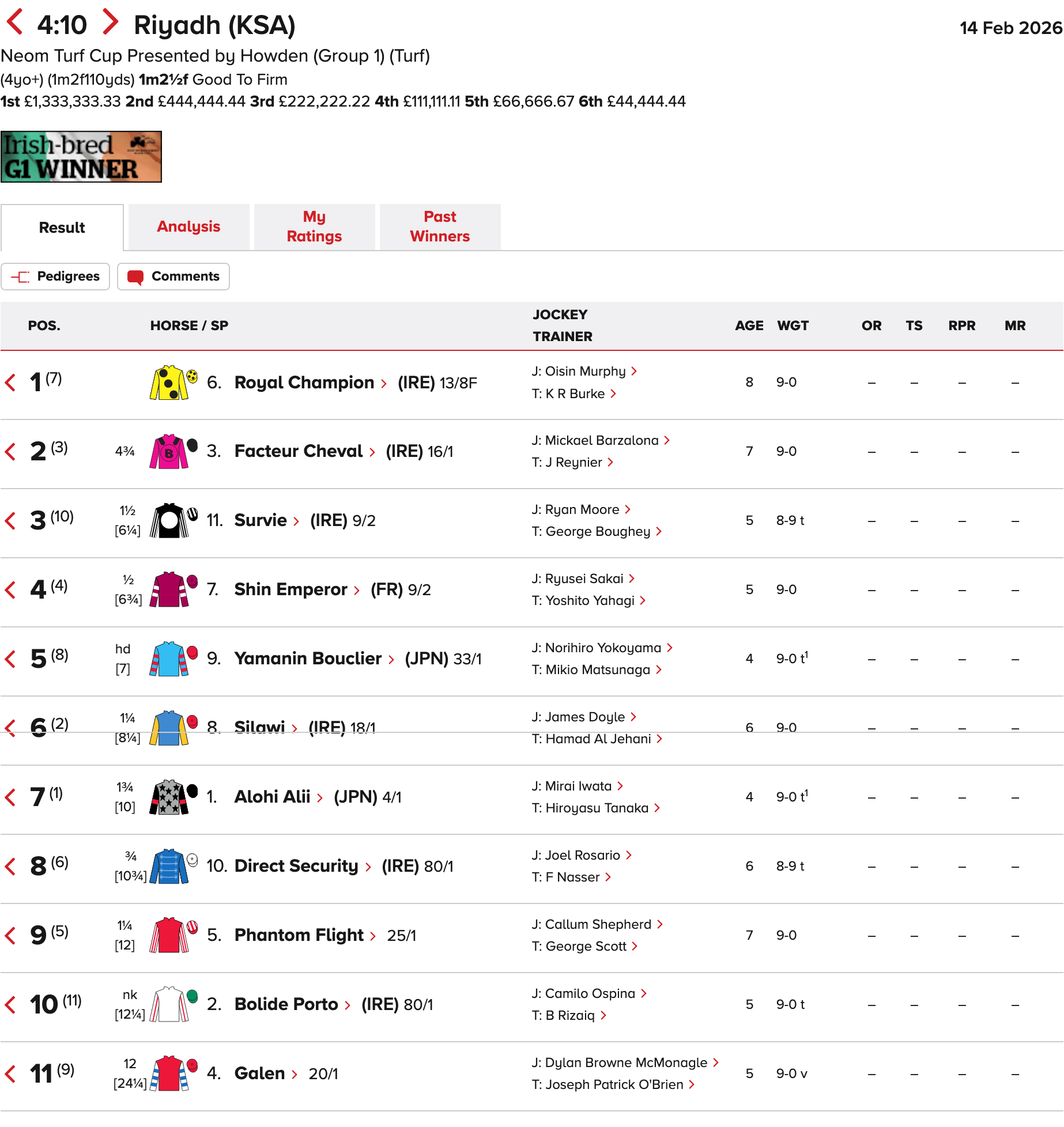Expand row chevron for 5th place finisher
Image resolution: width=1064 pixels, height=1127 pixels.
coord(10,659)
